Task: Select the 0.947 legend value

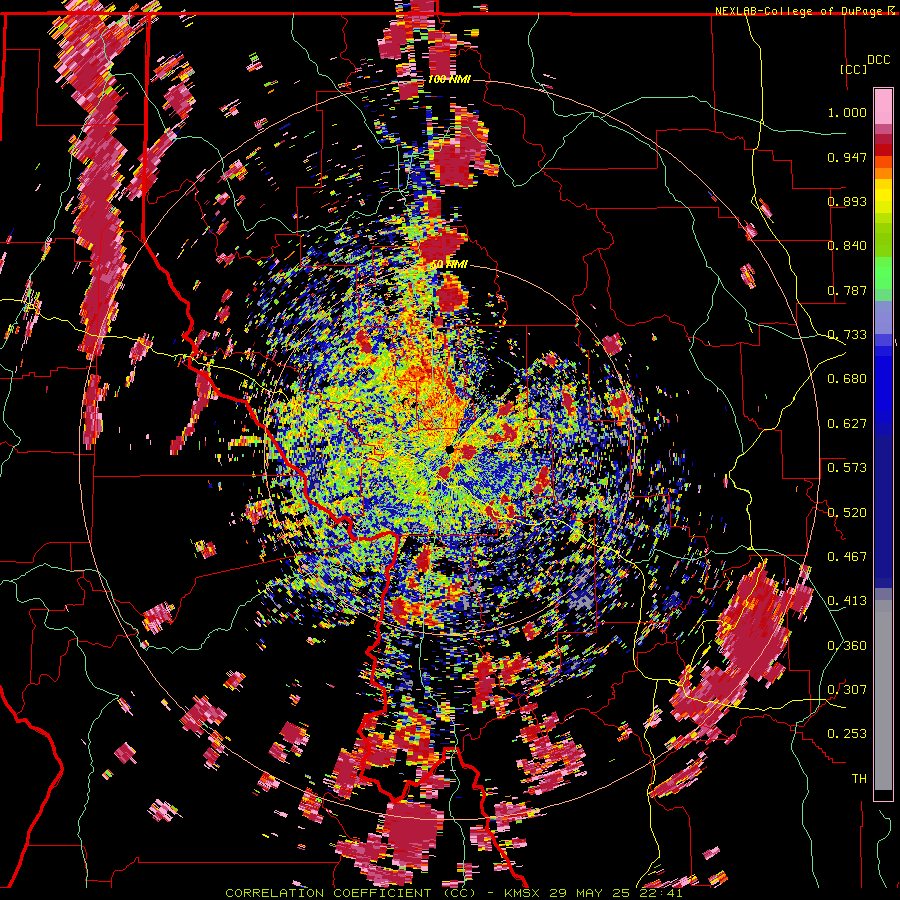Action: (x=847, y=157)
